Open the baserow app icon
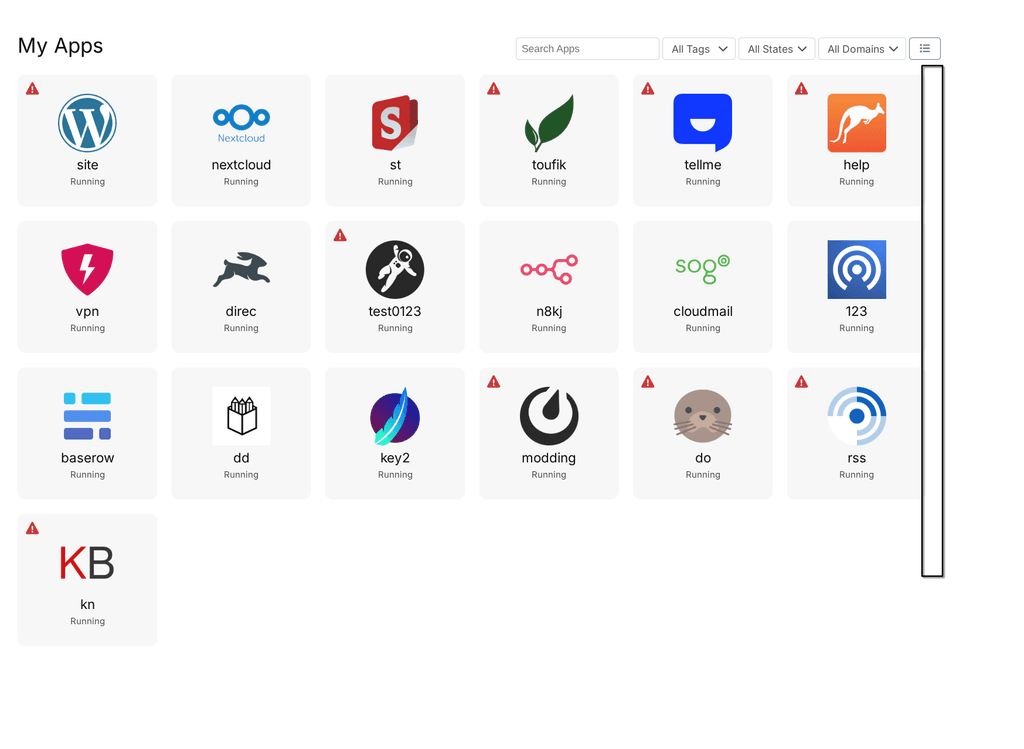 click(x=87, y=416)
